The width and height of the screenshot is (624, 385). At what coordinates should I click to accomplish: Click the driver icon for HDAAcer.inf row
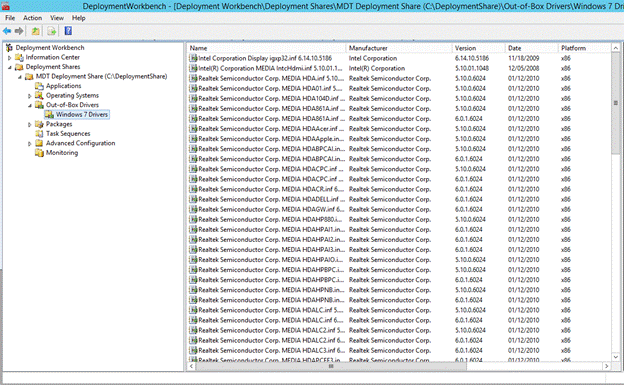[x=193, y=129]
